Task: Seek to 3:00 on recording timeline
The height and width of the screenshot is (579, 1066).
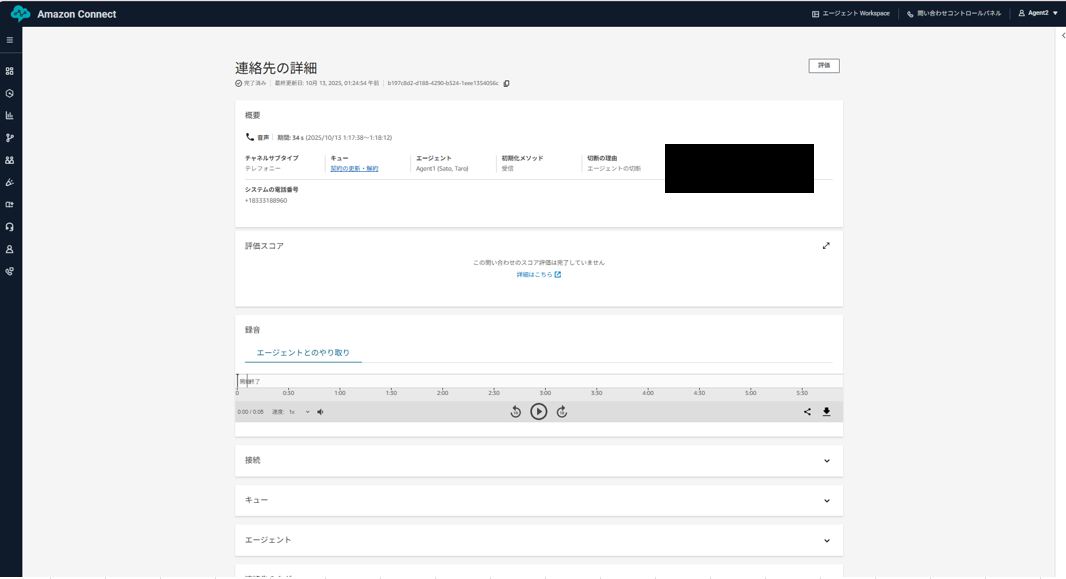Action: click(x=545, y=393)
